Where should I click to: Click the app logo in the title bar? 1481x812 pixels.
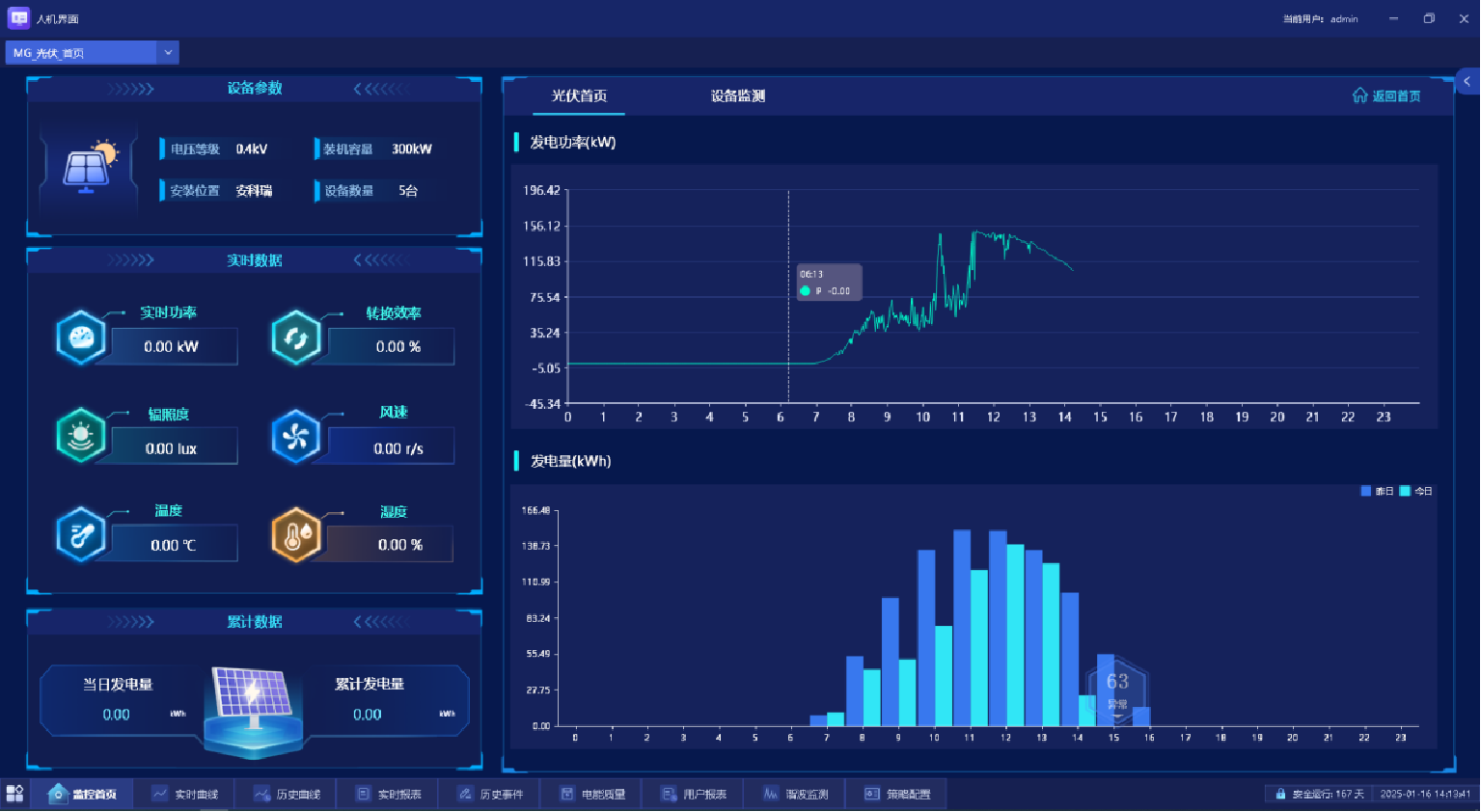coord(18,18)
